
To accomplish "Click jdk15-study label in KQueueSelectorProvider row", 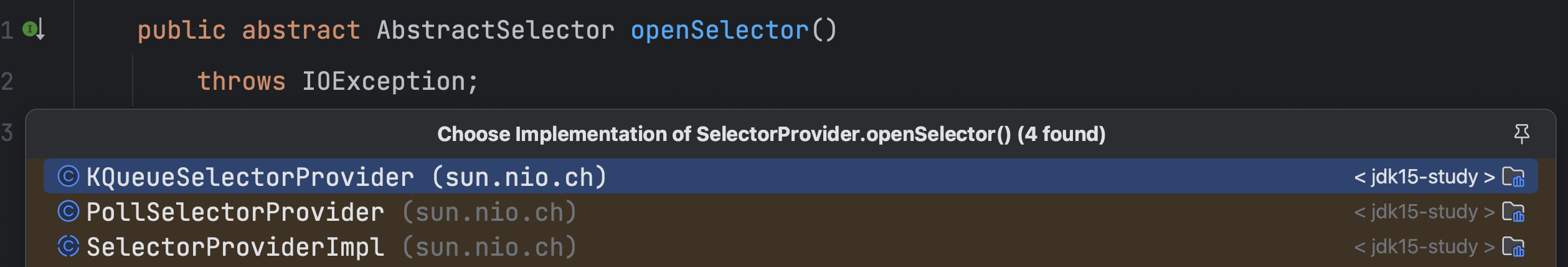I will [x=1424, y=177].
